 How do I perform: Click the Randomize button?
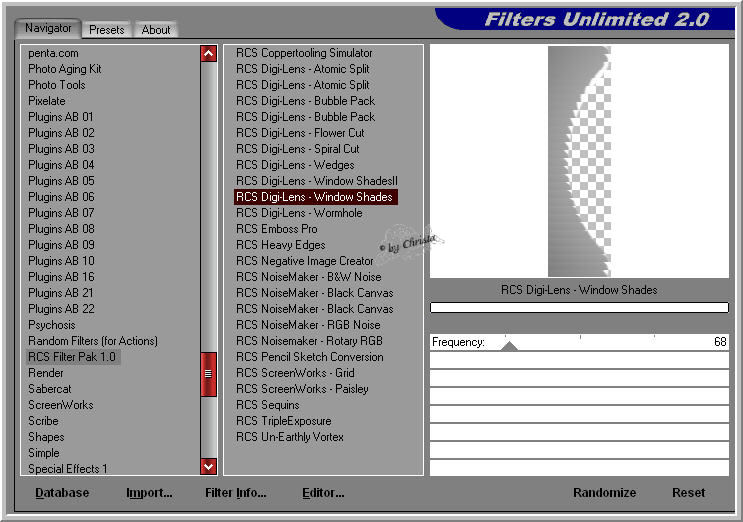tap(605, 493)
